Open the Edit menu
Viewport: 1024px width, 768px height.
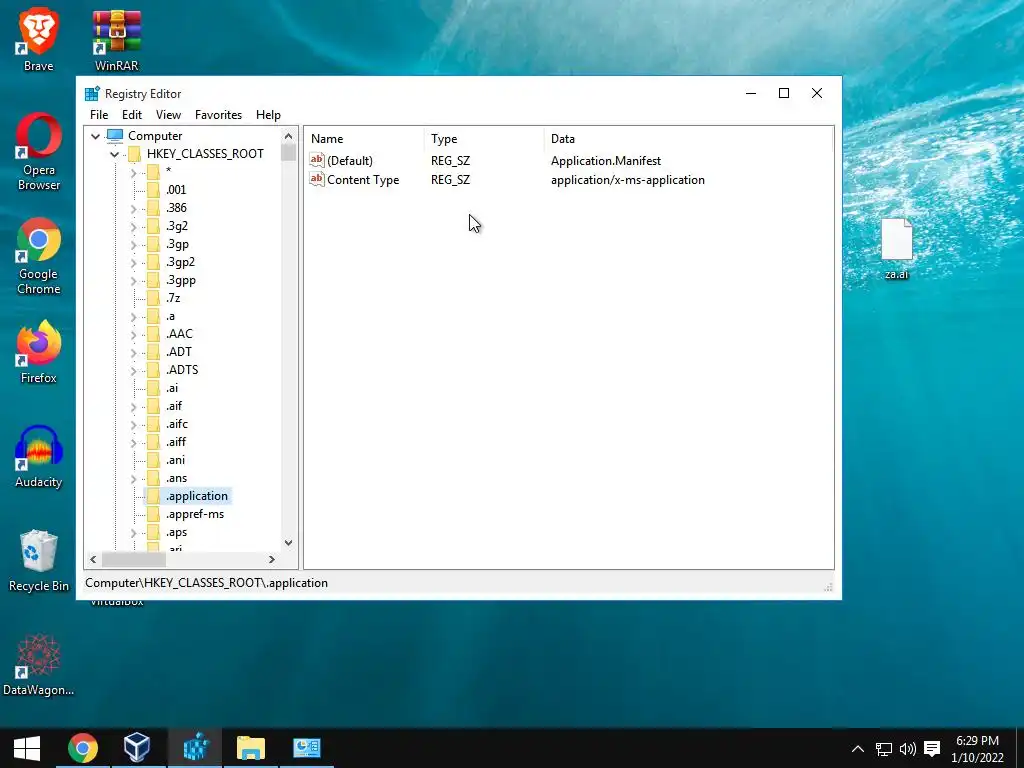pos(131,115)
